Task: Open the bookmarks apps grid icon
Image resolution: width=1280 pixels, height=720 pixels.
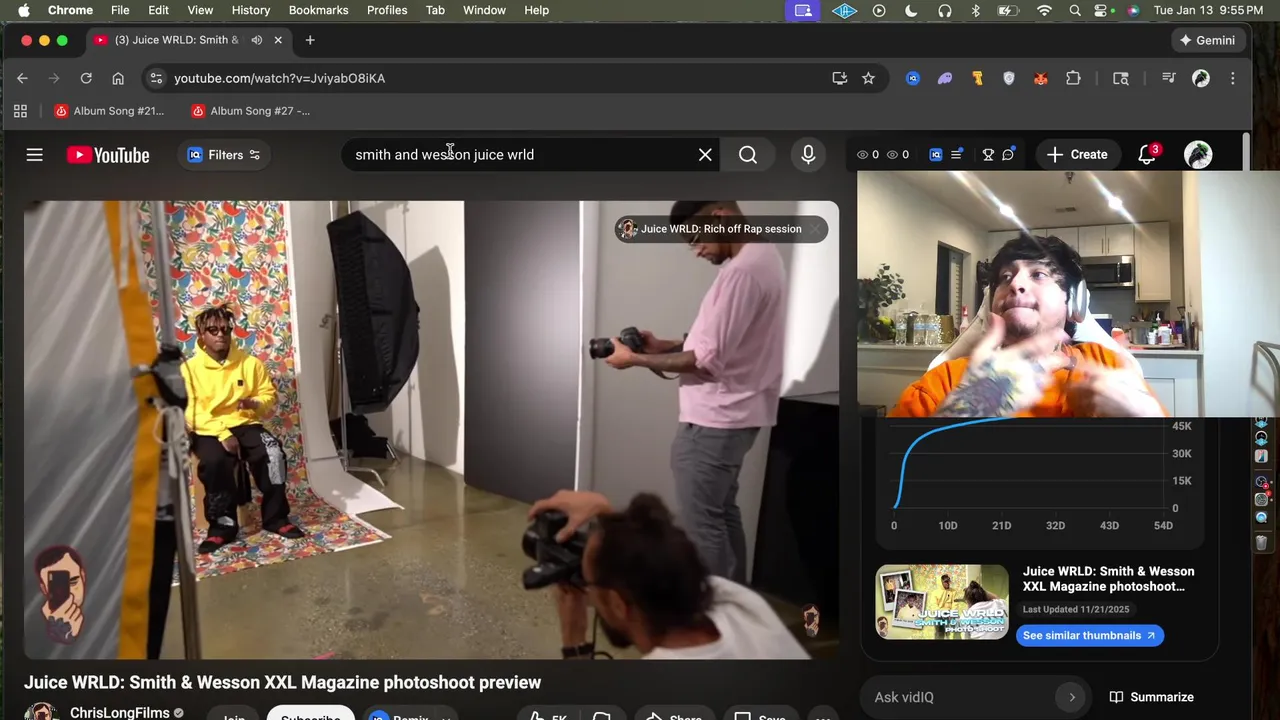Action: (x=20, y=111)
